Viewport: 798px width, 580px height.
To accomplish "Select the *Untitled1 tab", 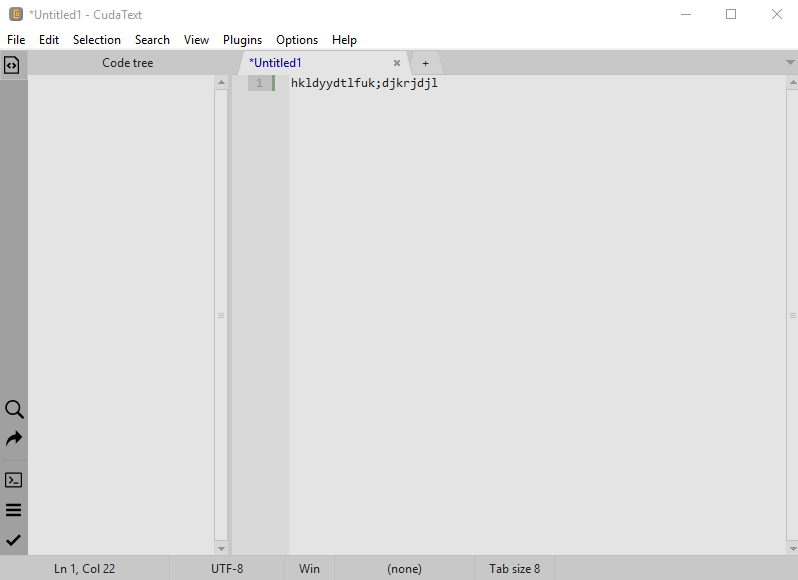I will (x=325, y=63).
